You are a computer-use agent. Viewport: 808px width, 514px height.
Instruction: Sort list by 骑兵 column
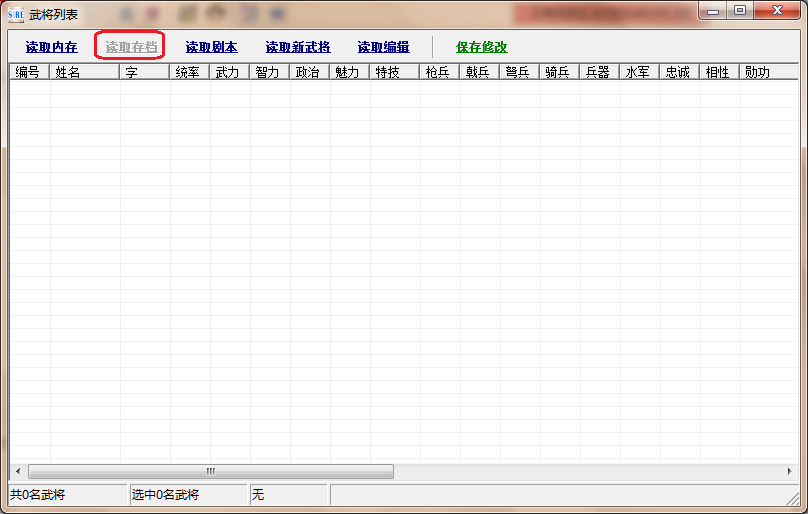click(x=560, y=72)
